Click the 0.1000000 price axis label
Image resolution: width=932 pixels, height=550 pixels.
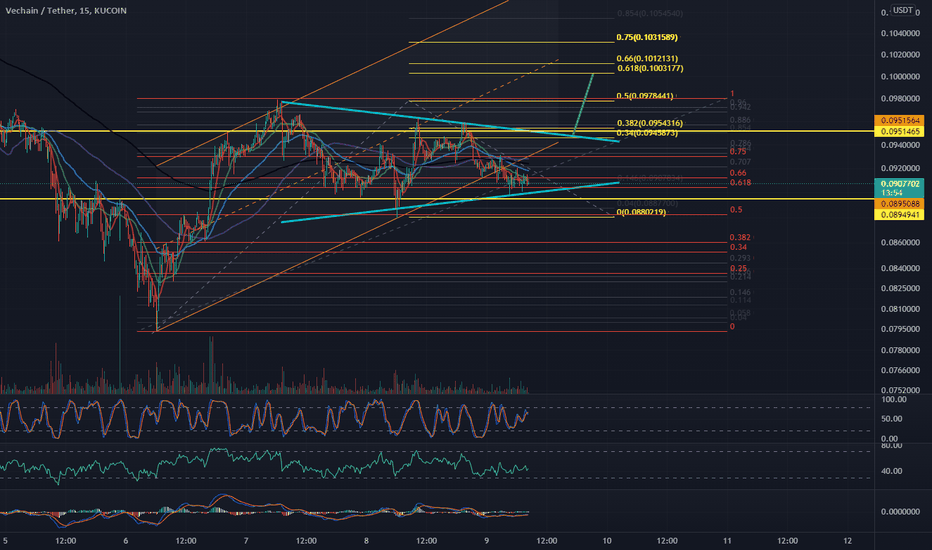point(900,77)
